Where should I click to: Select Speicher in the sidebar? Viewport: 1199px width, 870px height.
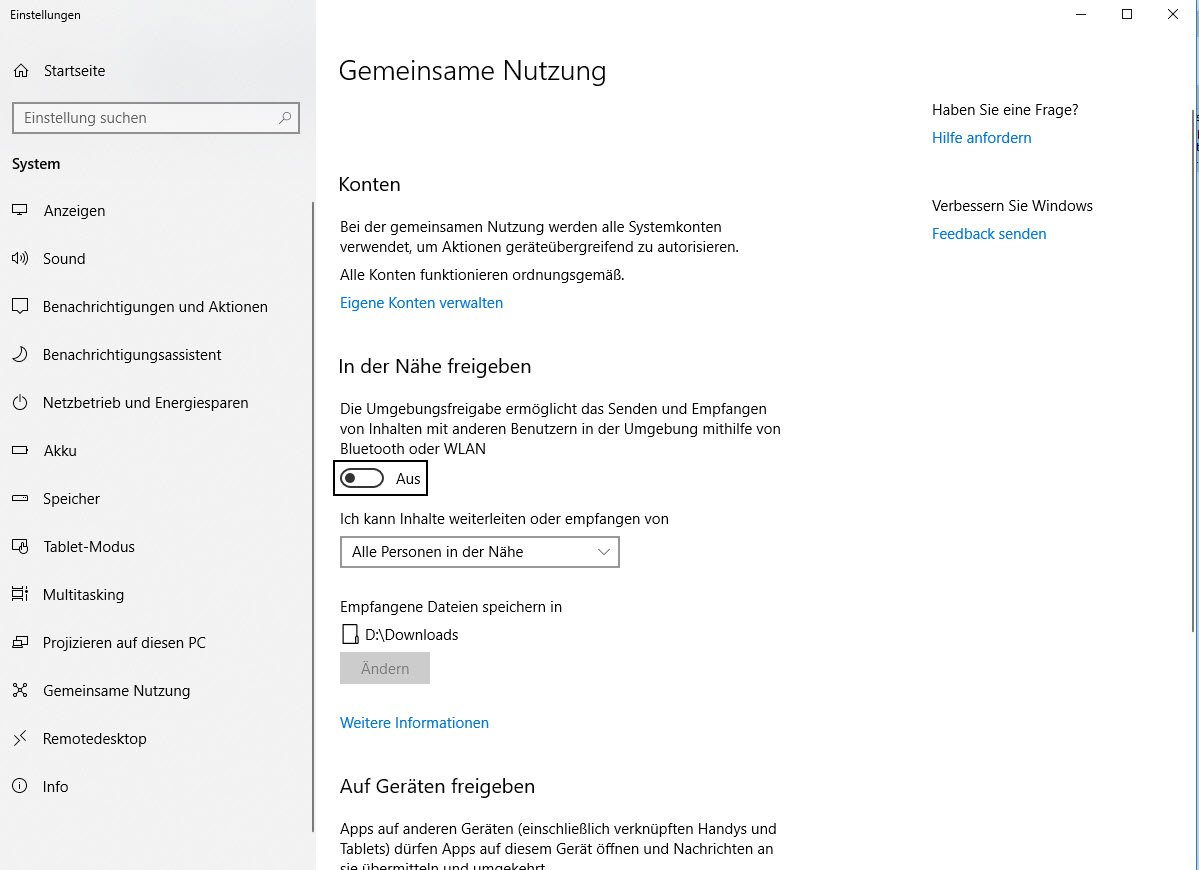click(x=71, y=499)
